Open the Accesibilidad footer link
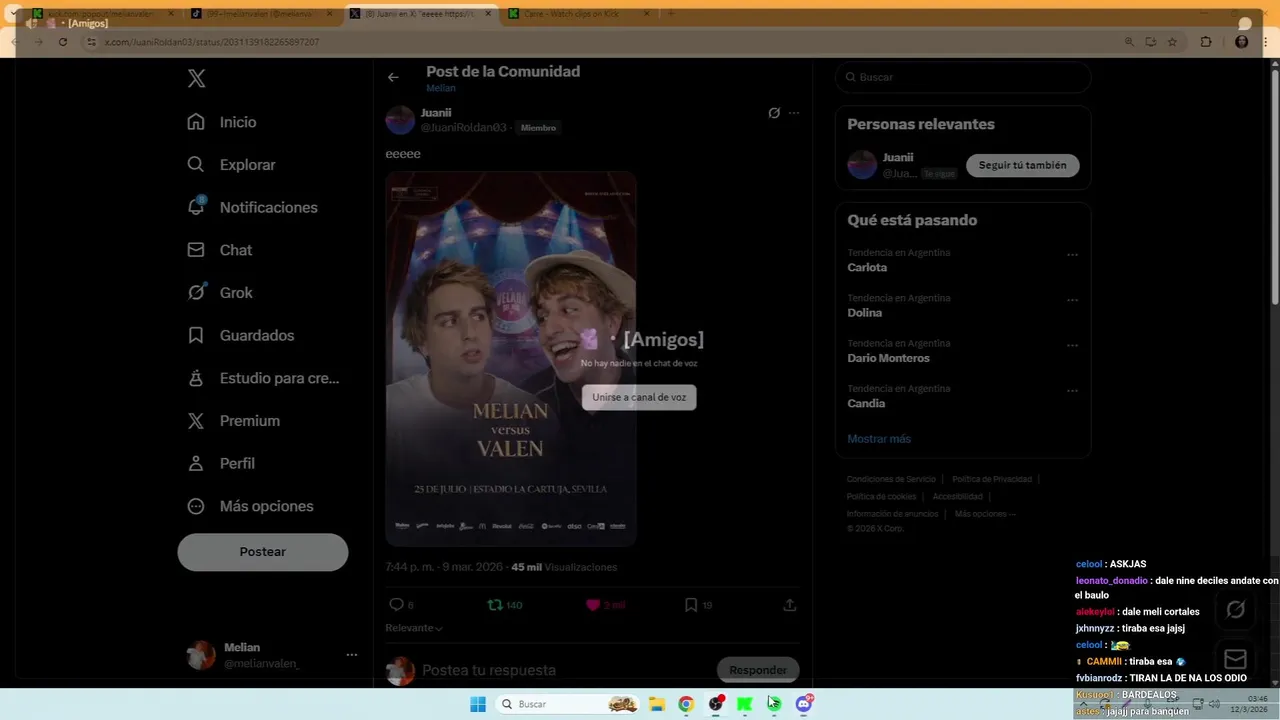This screenshot has height=720, width=1280. pyautogui.click(x=958, y=496)
